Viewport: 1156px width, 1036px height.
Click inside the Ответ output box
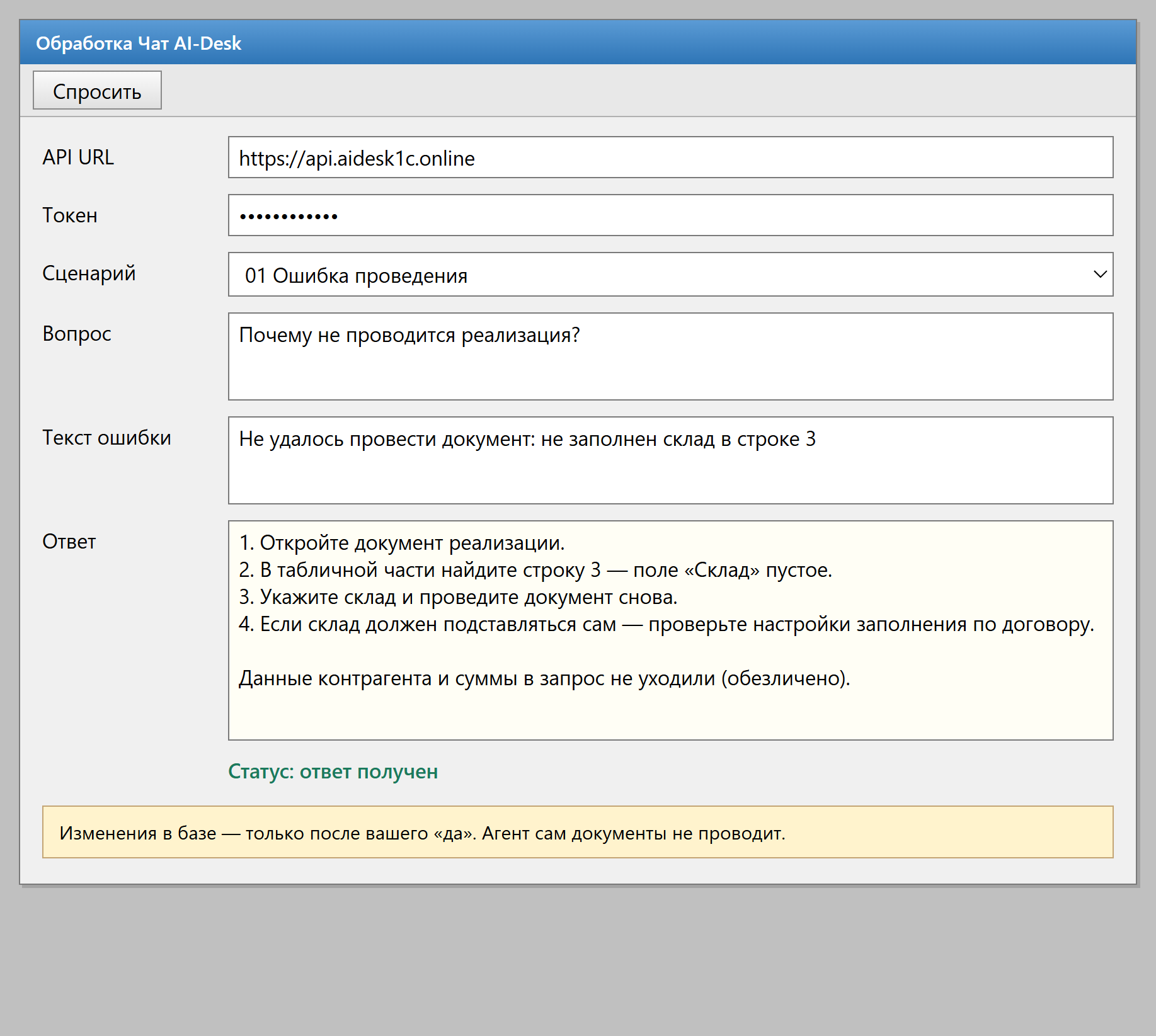click(670, 630)
